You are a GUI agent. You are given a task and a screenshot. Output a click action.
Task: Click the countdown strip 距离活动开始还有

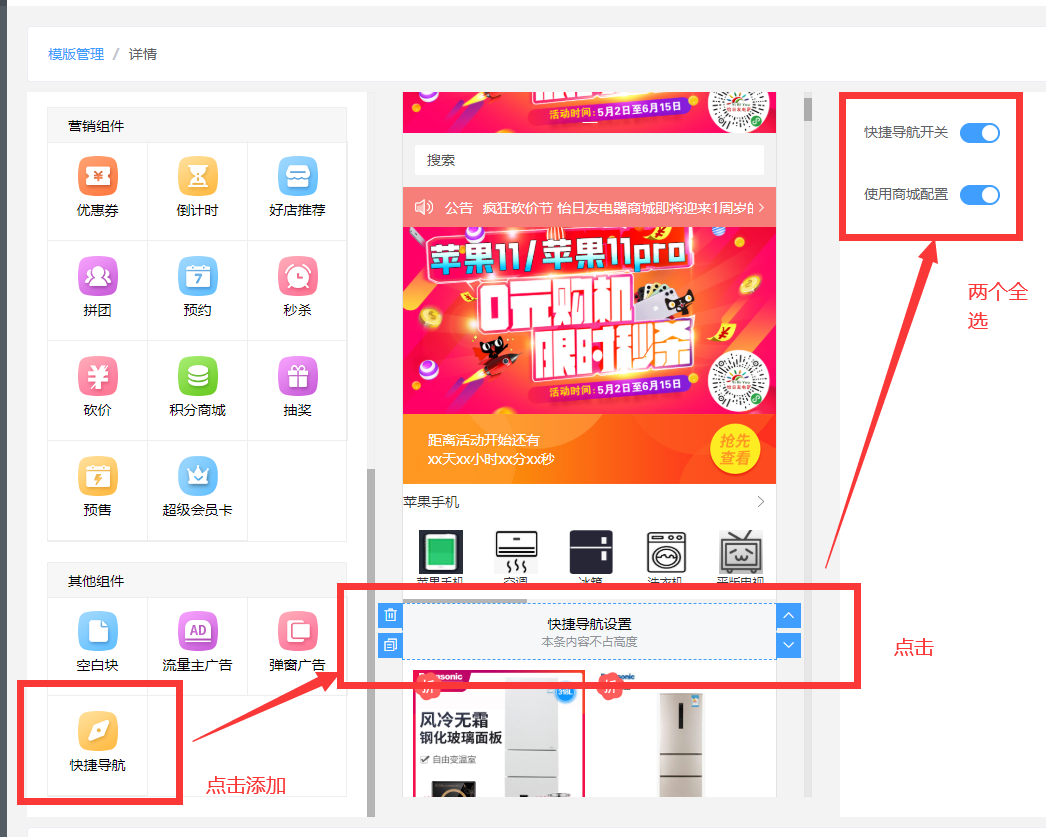(589, 449)
